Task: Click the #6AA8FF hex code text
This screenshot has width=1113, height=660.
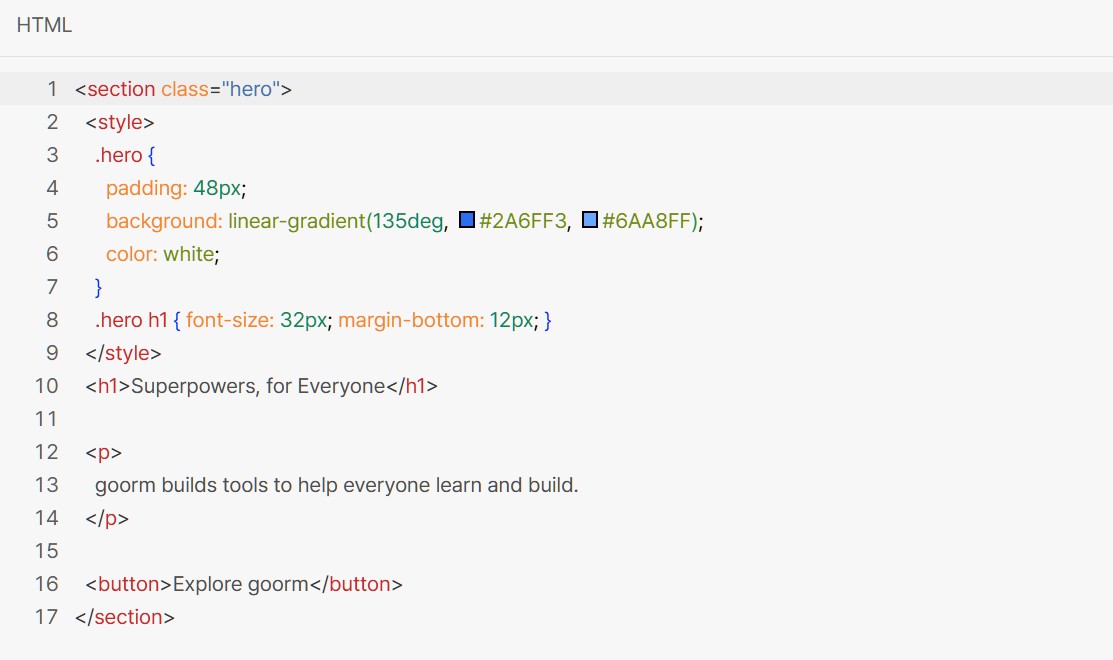Action: (x=646, y=221)
